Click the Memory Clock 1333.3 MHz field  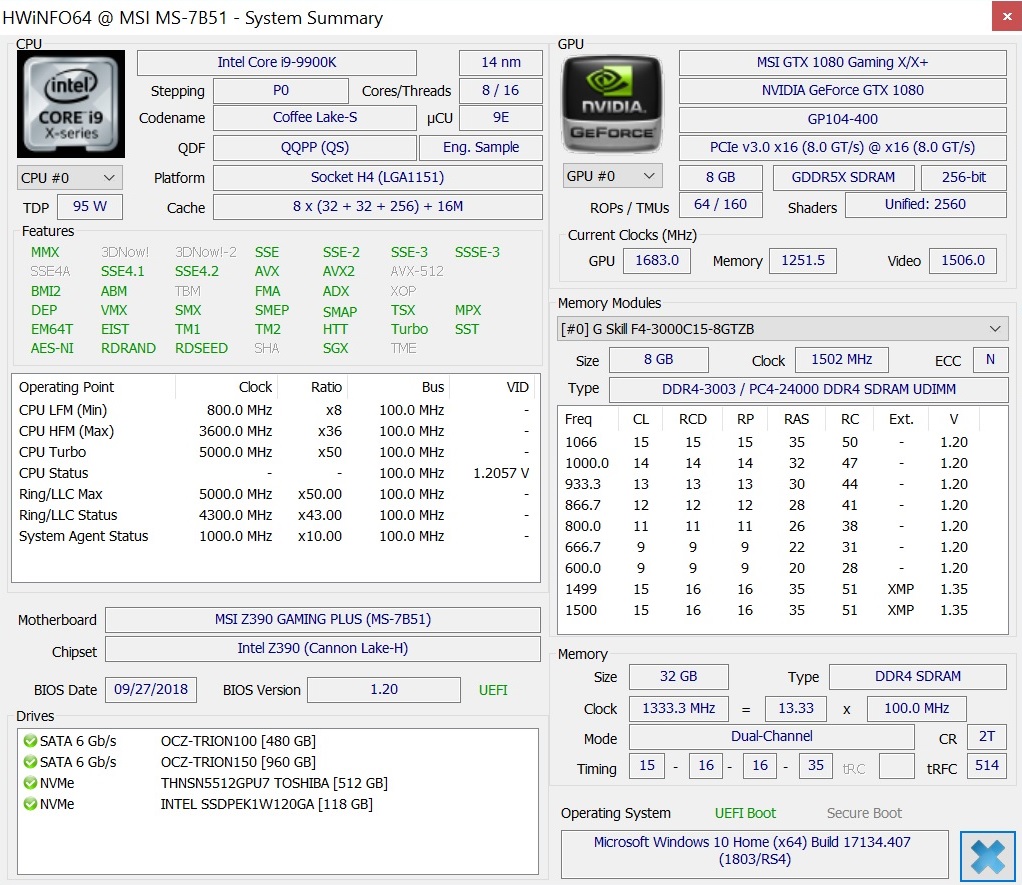[679, 709]
